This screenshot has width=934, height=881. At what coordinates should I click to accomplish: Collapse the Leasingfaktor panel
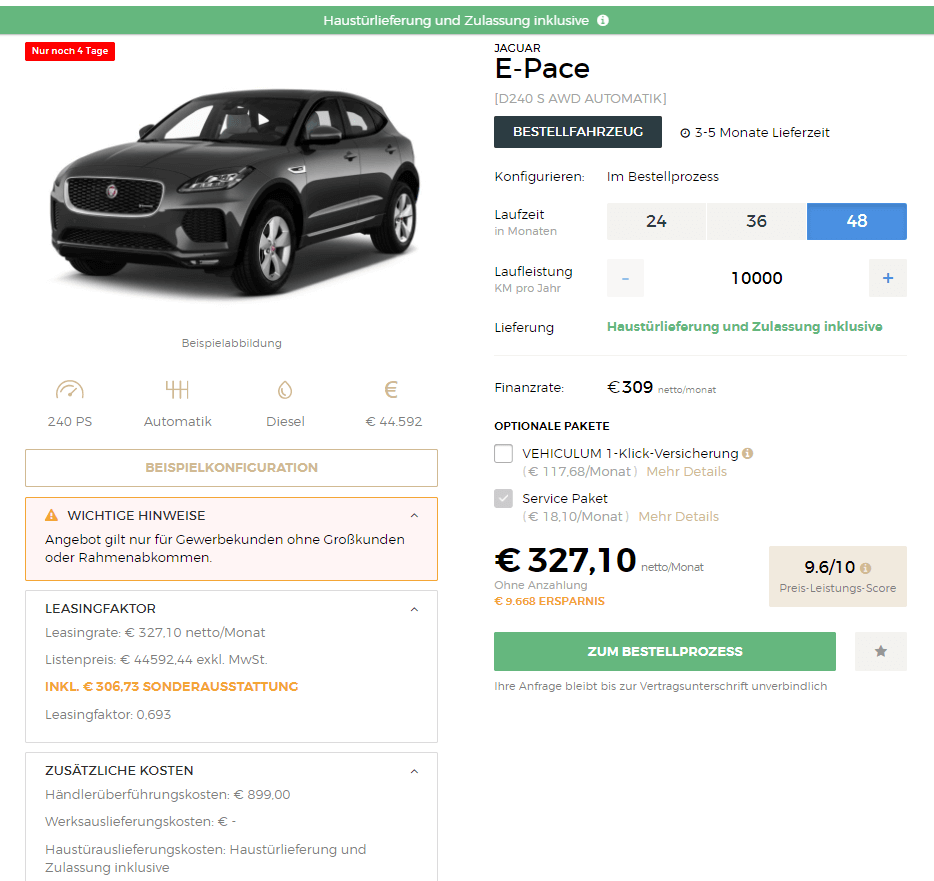[x=415, y=609]
